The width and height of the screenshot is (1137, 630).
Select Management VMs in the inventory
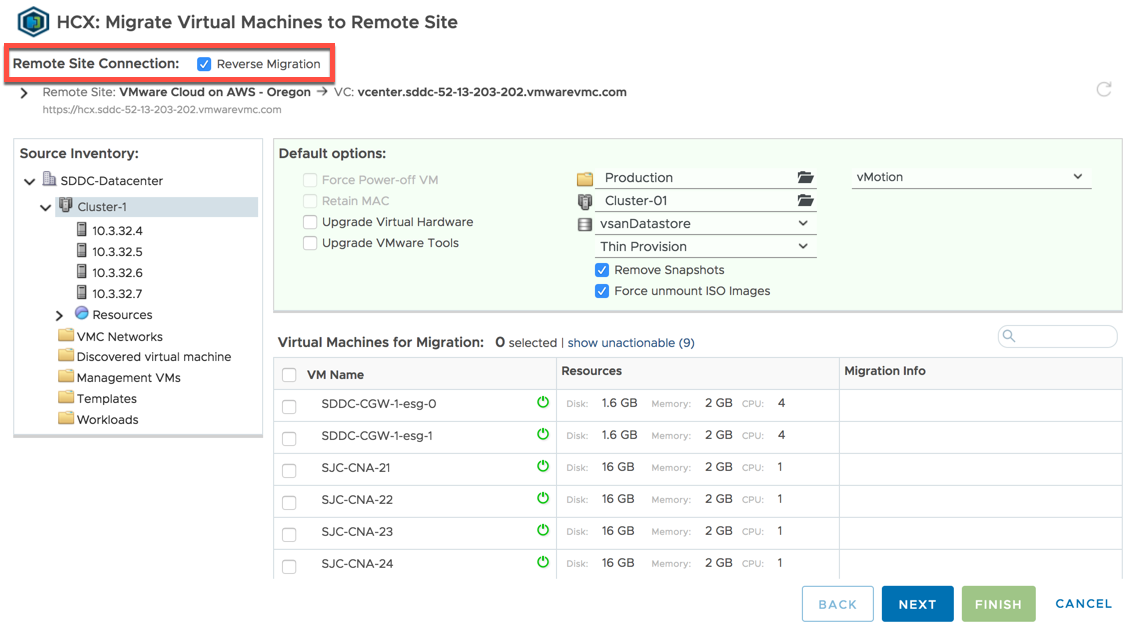coord(128,378)
